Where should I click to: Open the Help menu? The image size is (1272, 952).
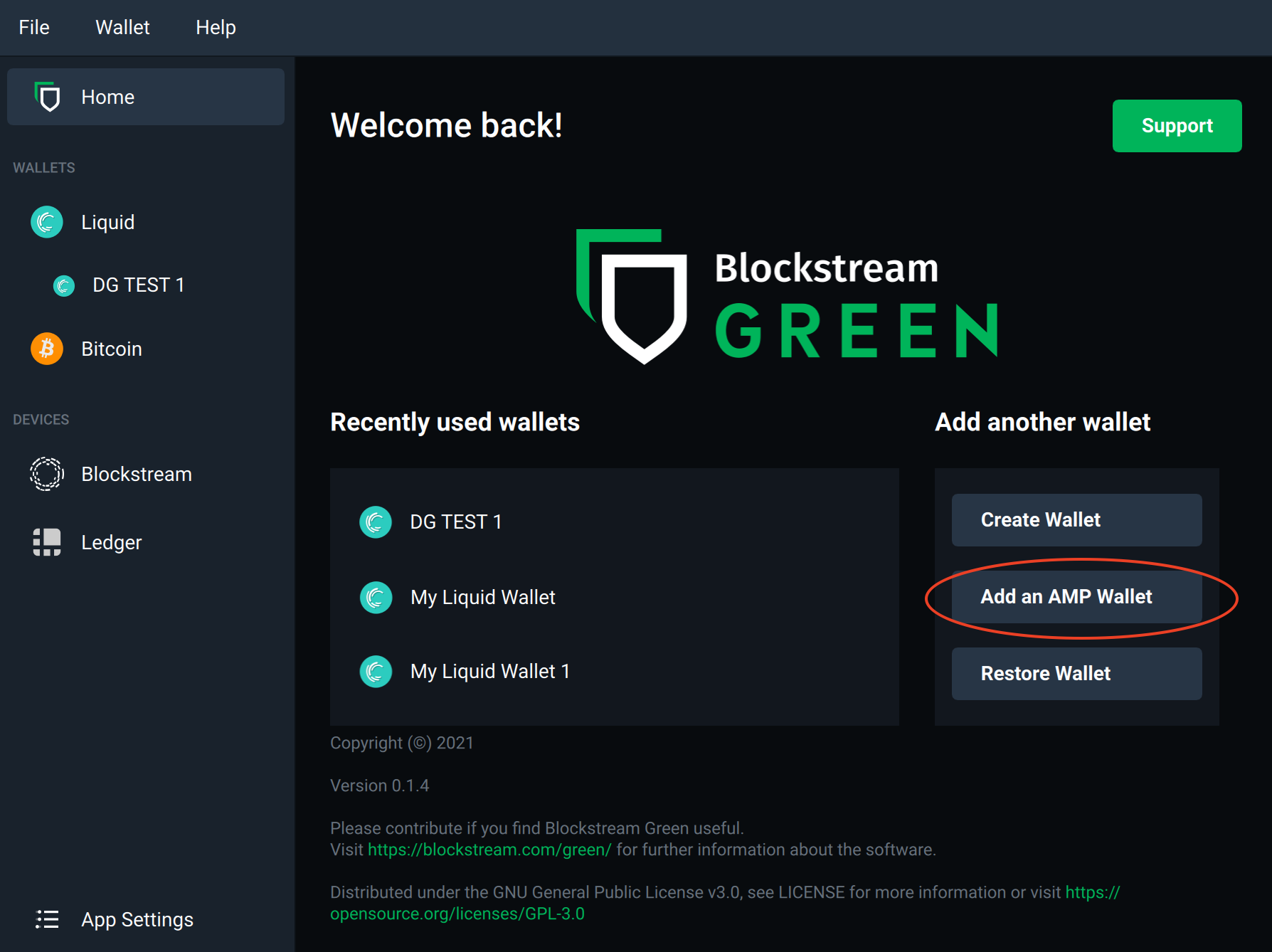pos(216,27)
